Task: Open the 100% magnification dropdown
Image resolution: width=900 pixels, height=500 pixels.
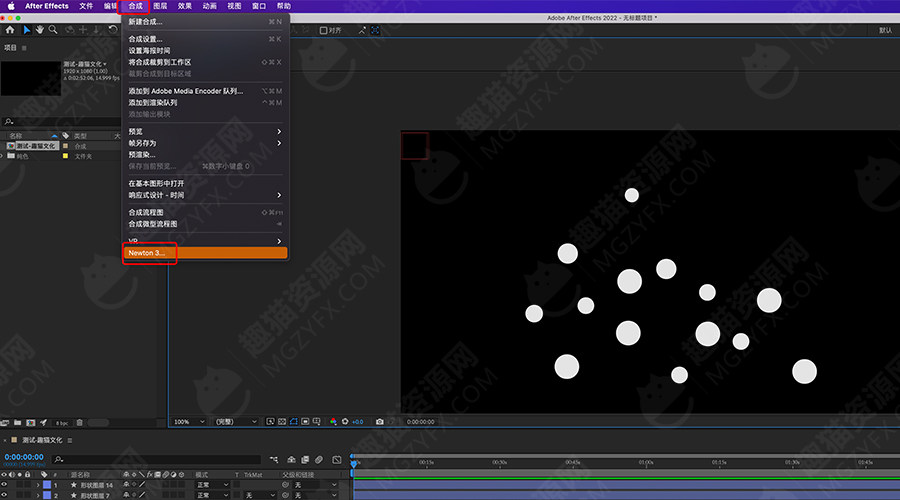Action: 189,421
